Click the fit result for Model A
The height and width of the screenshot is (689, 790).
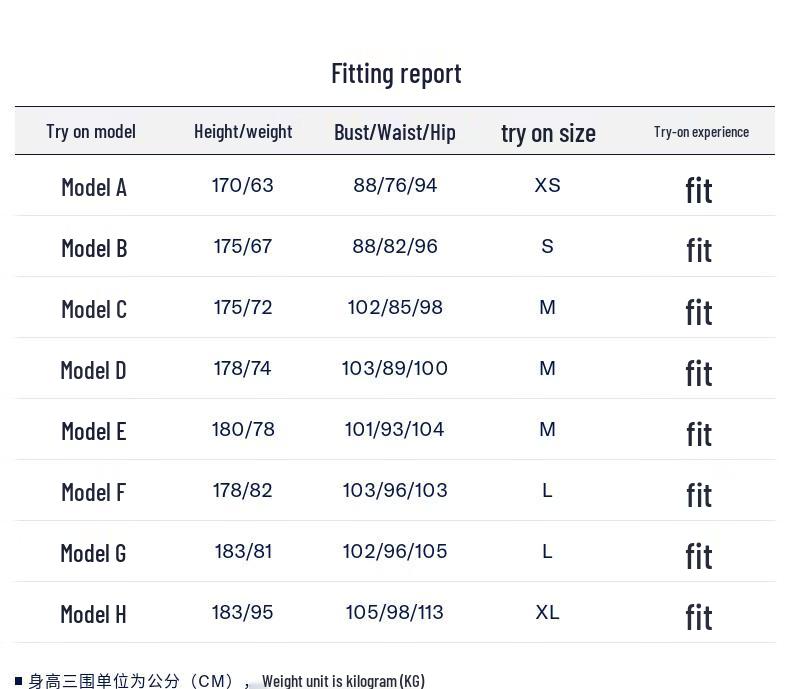coord(699,190)
